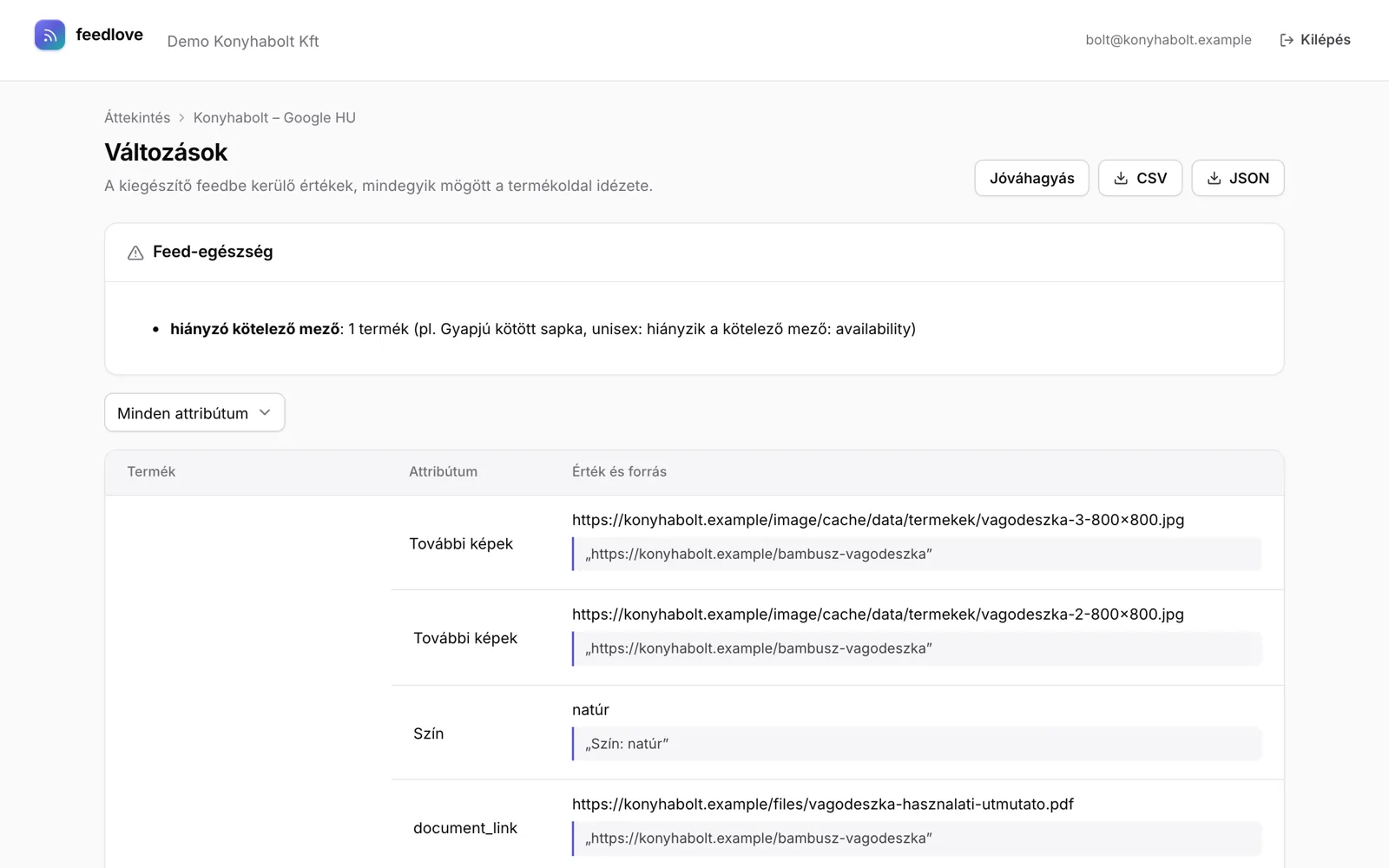
Task: Click the „Szín: natúr" source quote
Action: click(917, 744)
